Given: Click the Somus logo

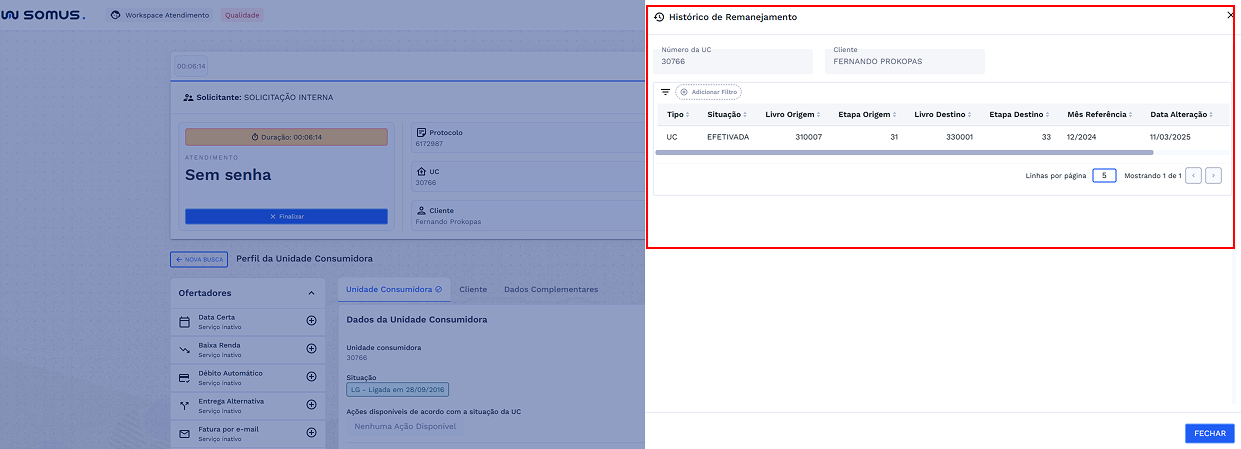Looking at the screenshot, I should pyautogui.click(x=43, y=15).
